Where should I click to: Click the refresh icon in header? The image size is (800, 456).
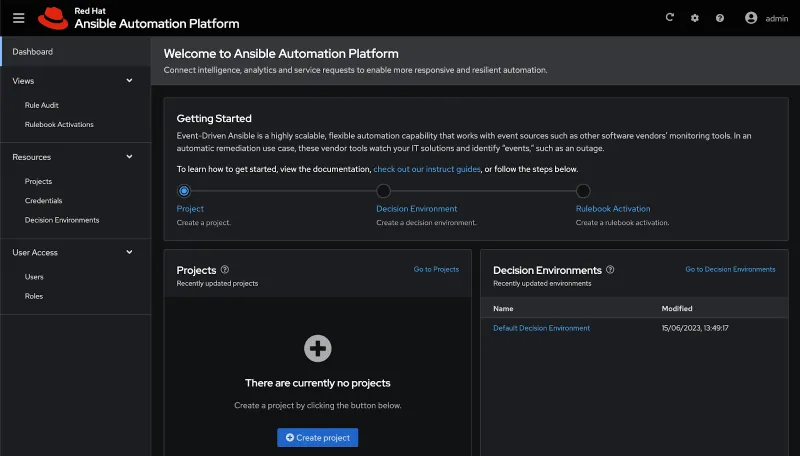[670, 18]
